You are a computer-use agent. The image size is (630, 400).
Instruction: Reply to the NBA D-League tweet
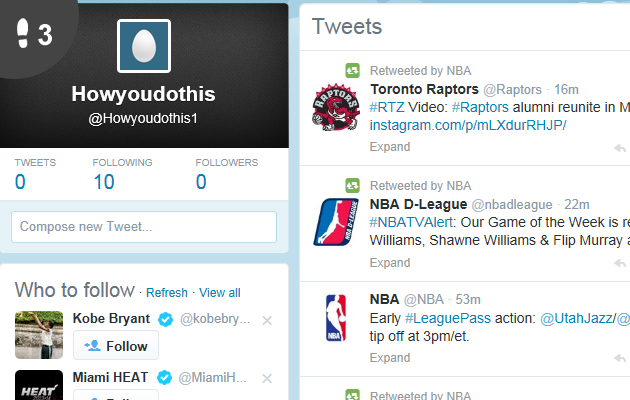pos(620,263)
